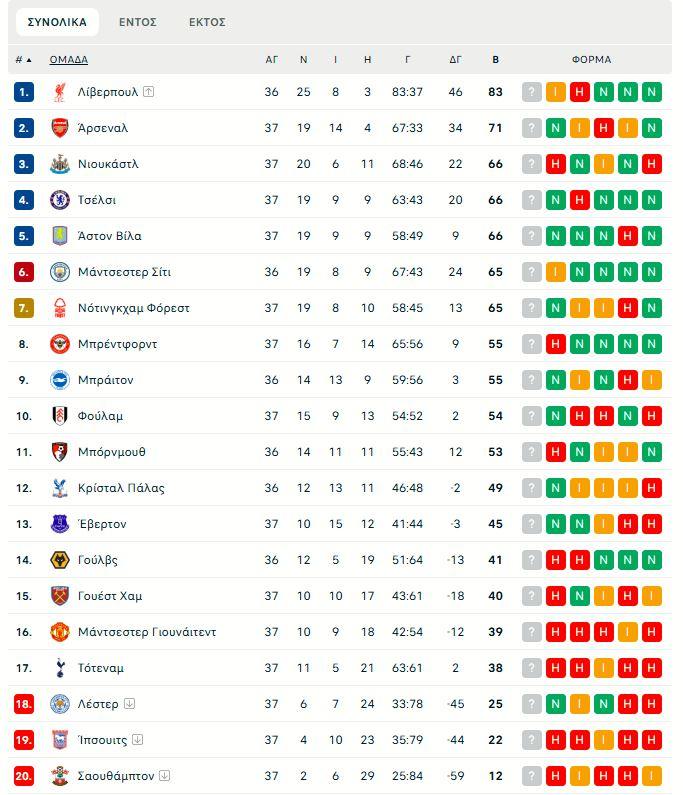The image size is (683, 795).
Task: Click the Everton club crest icon
Action: (59, 524)
